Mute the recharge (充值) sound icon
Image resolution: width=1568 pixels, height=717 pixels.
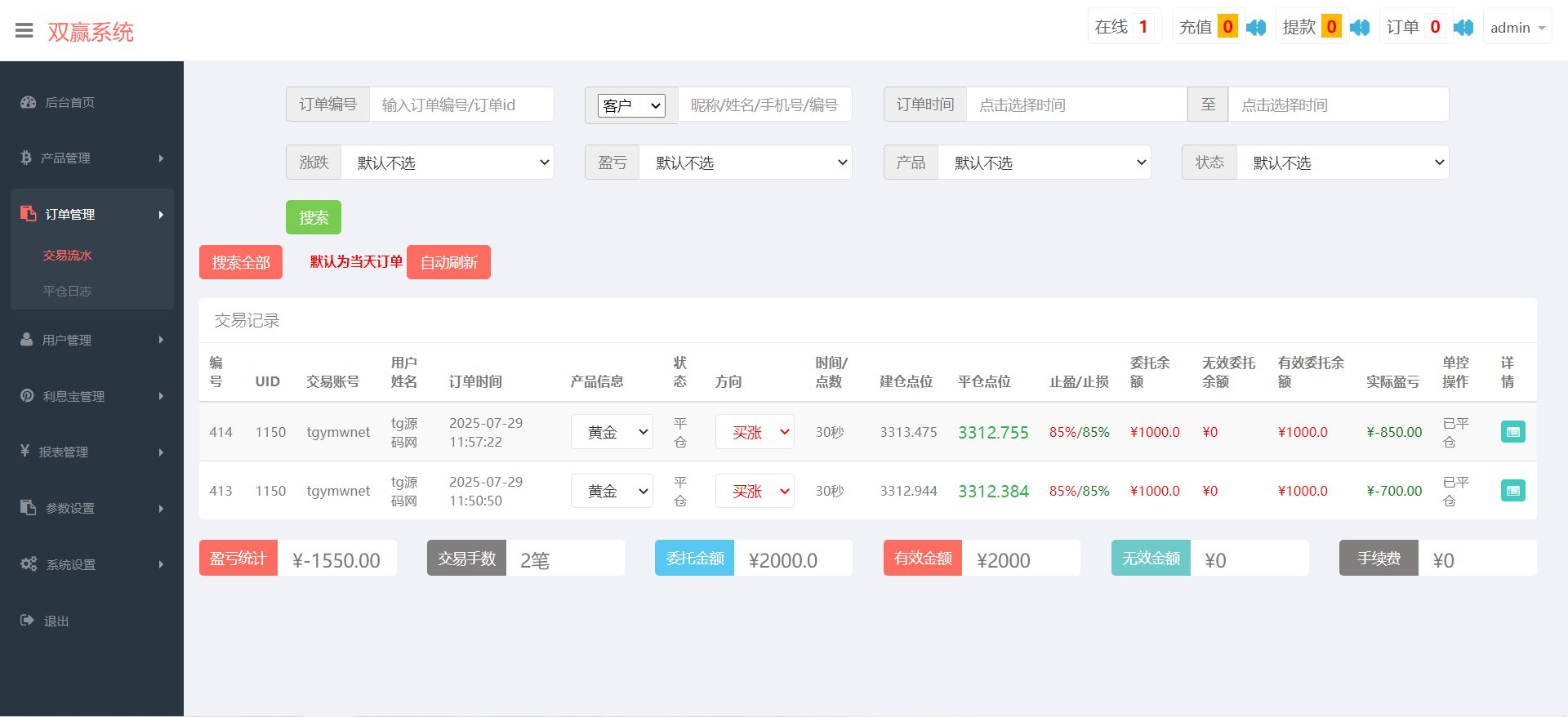(1256, 28)
